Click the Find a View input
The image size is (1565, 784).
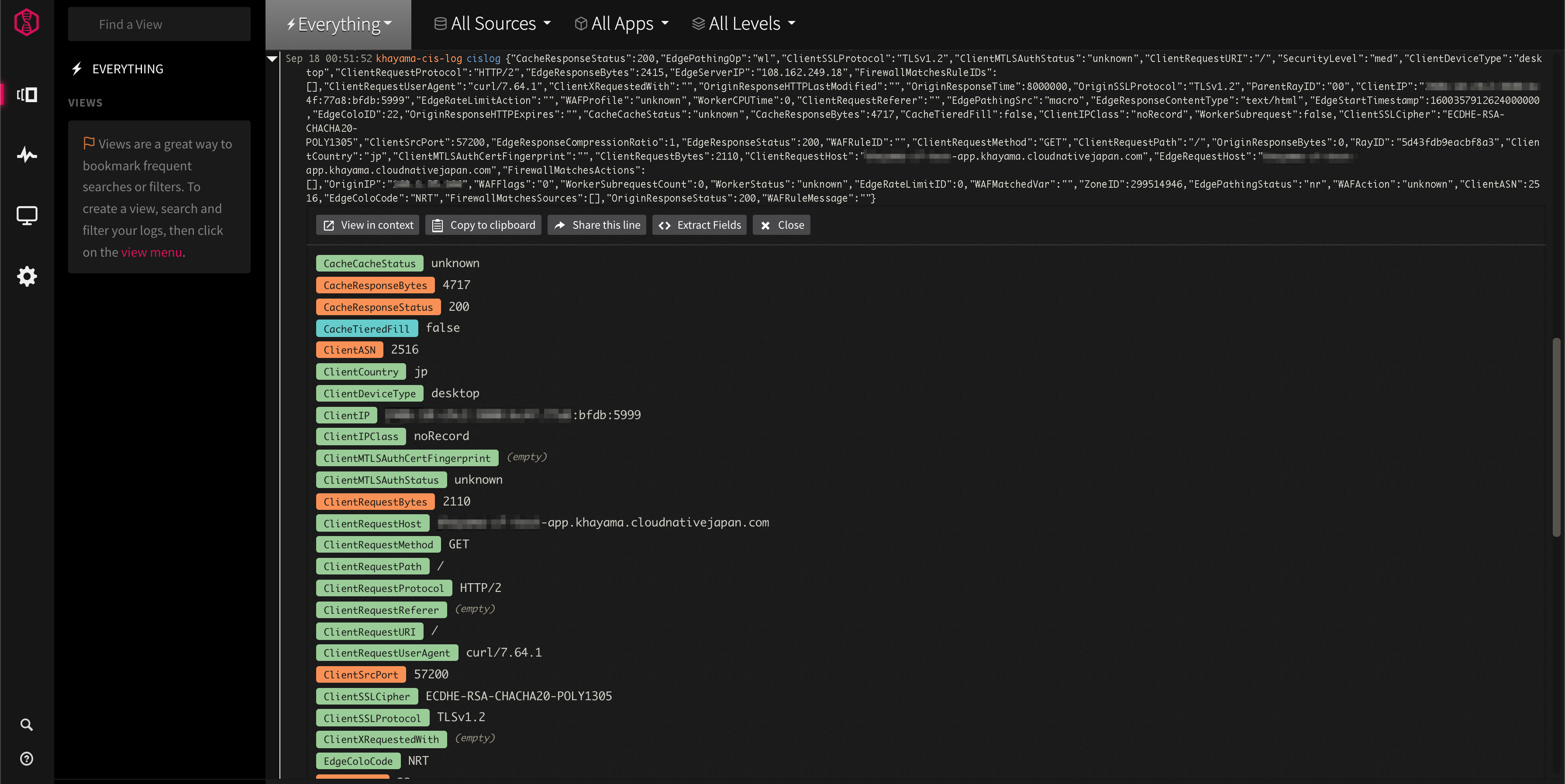[x=159, y=24]
